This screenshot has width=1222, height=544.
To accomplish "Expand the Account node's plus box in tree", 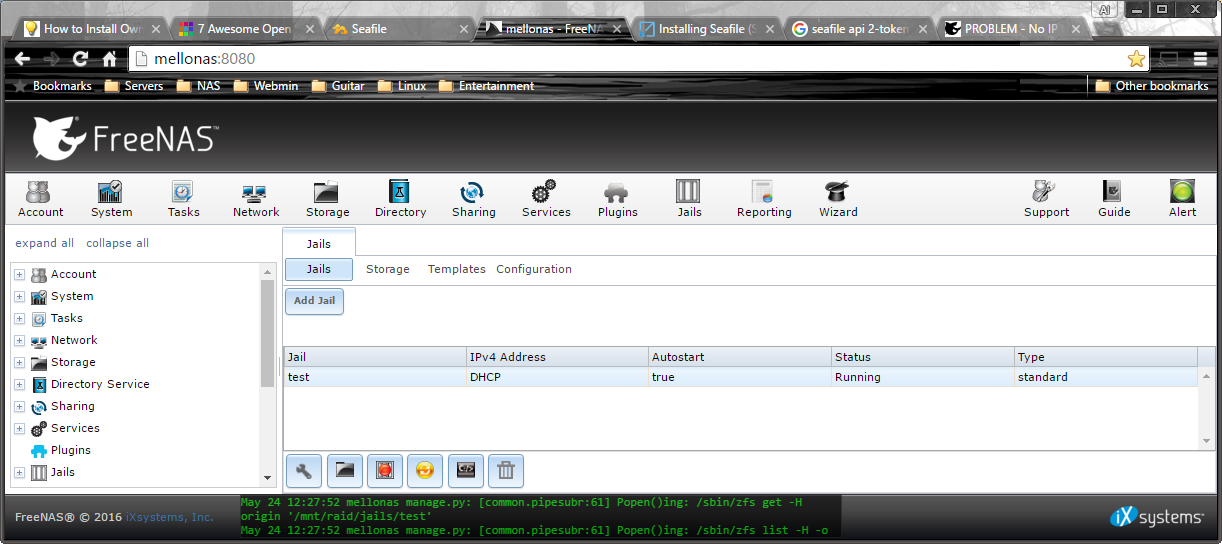I will click(x=19, y=274).
